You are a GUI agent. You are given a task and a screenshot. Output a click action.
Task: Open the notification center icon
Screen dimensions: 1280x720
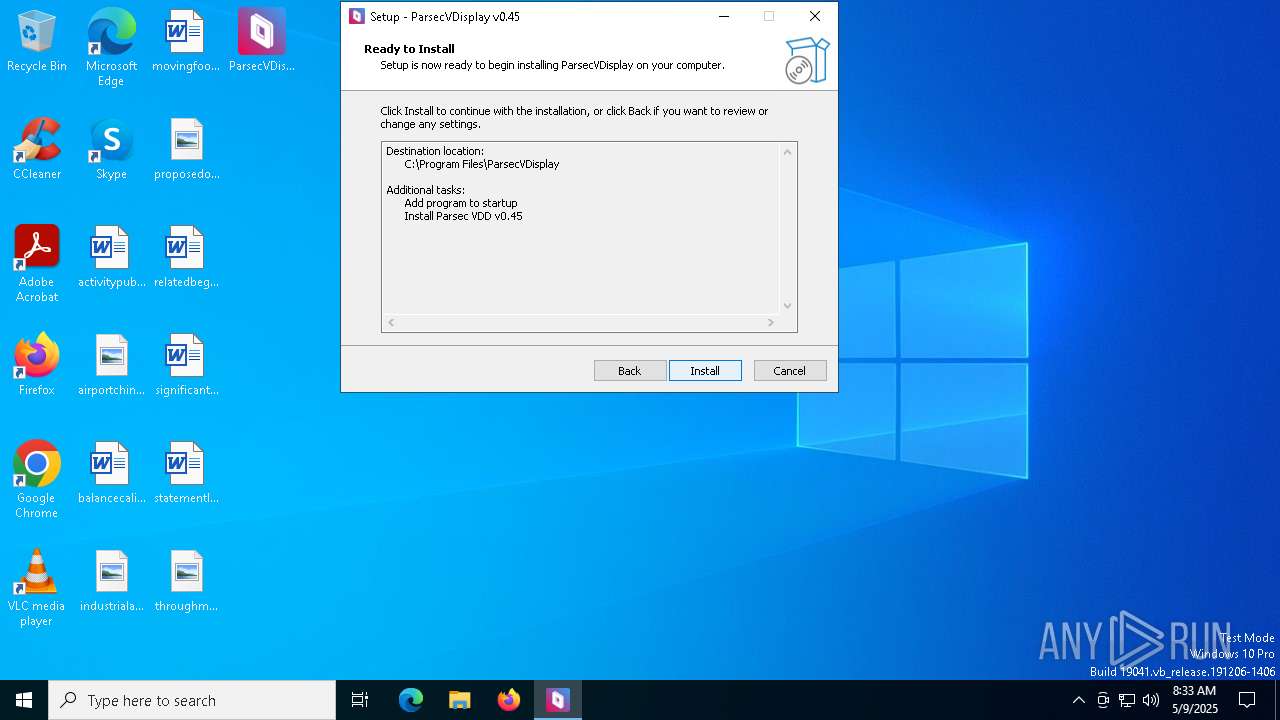[x=1247, y=700]
